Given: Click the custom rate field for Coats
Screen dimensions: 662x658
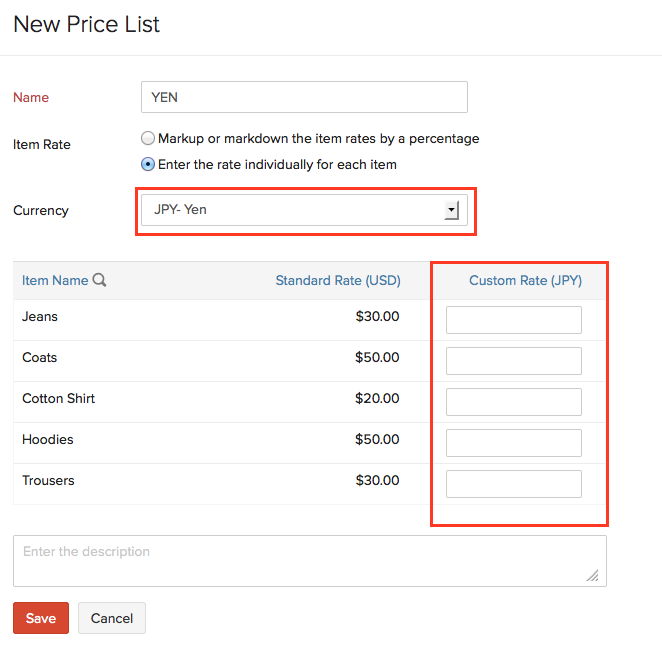Looking at the screenshot, I should pyautogui.click(x=514, y=361).
